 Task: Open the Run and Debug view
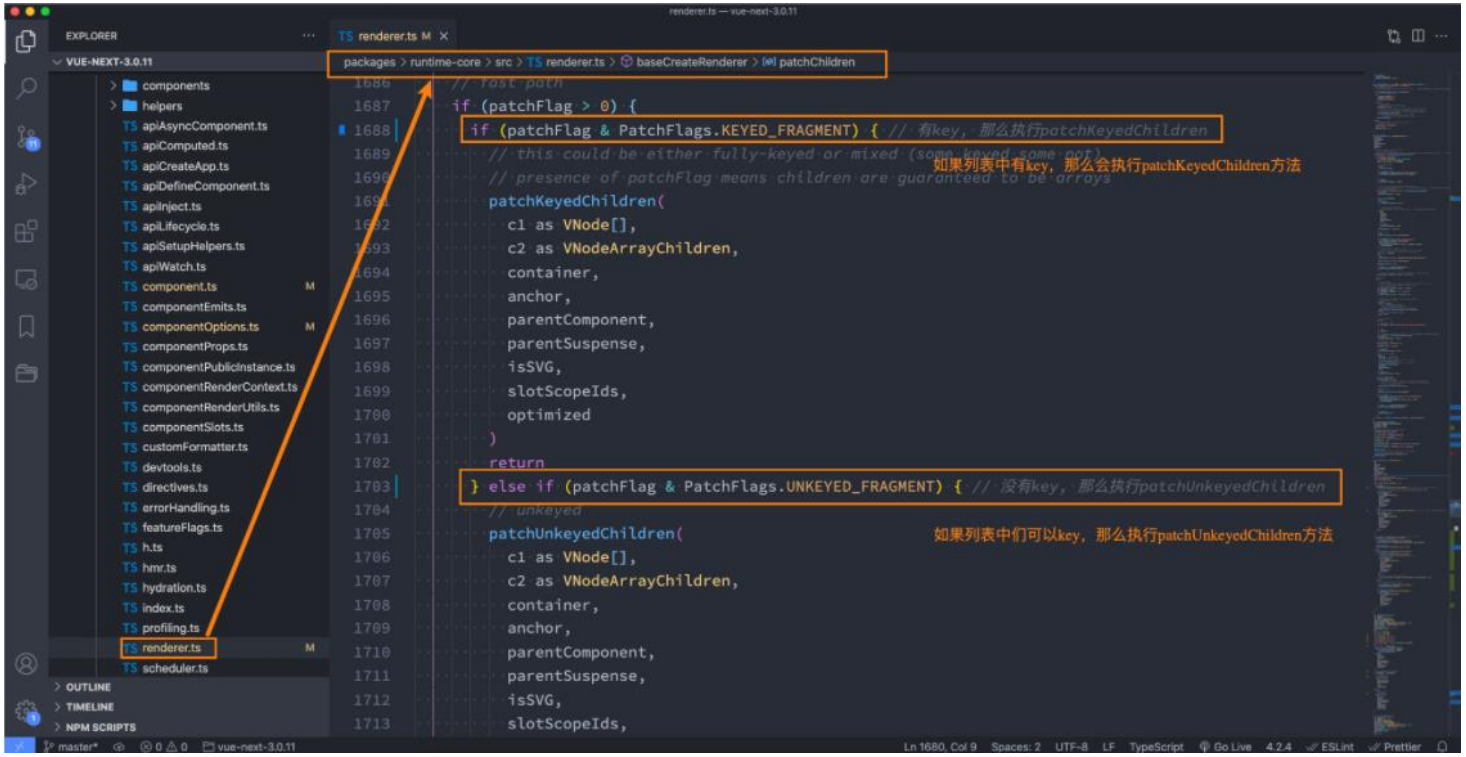click(x=27, y=184)
